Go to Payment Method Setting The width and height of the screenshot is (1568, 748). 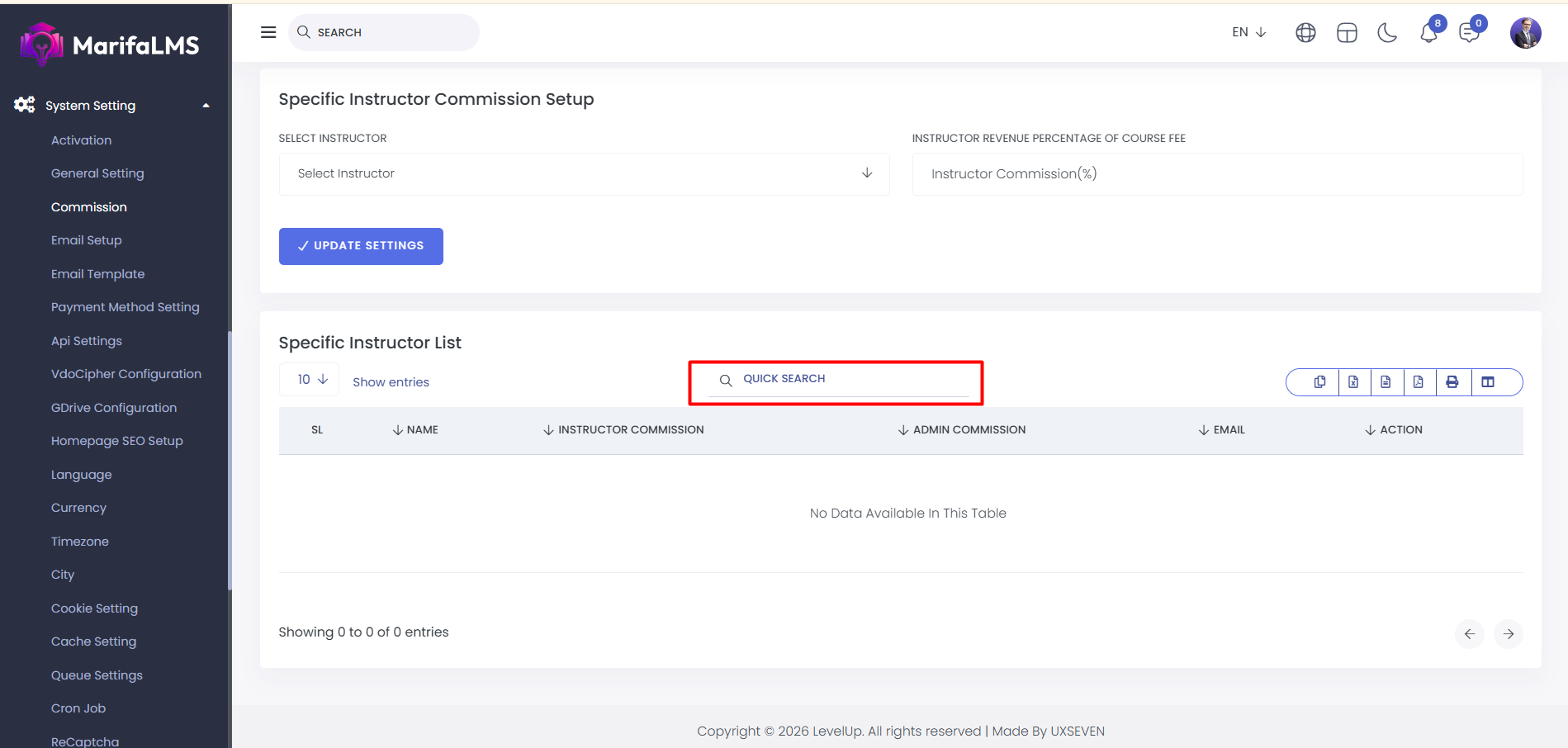click(126, 307)
